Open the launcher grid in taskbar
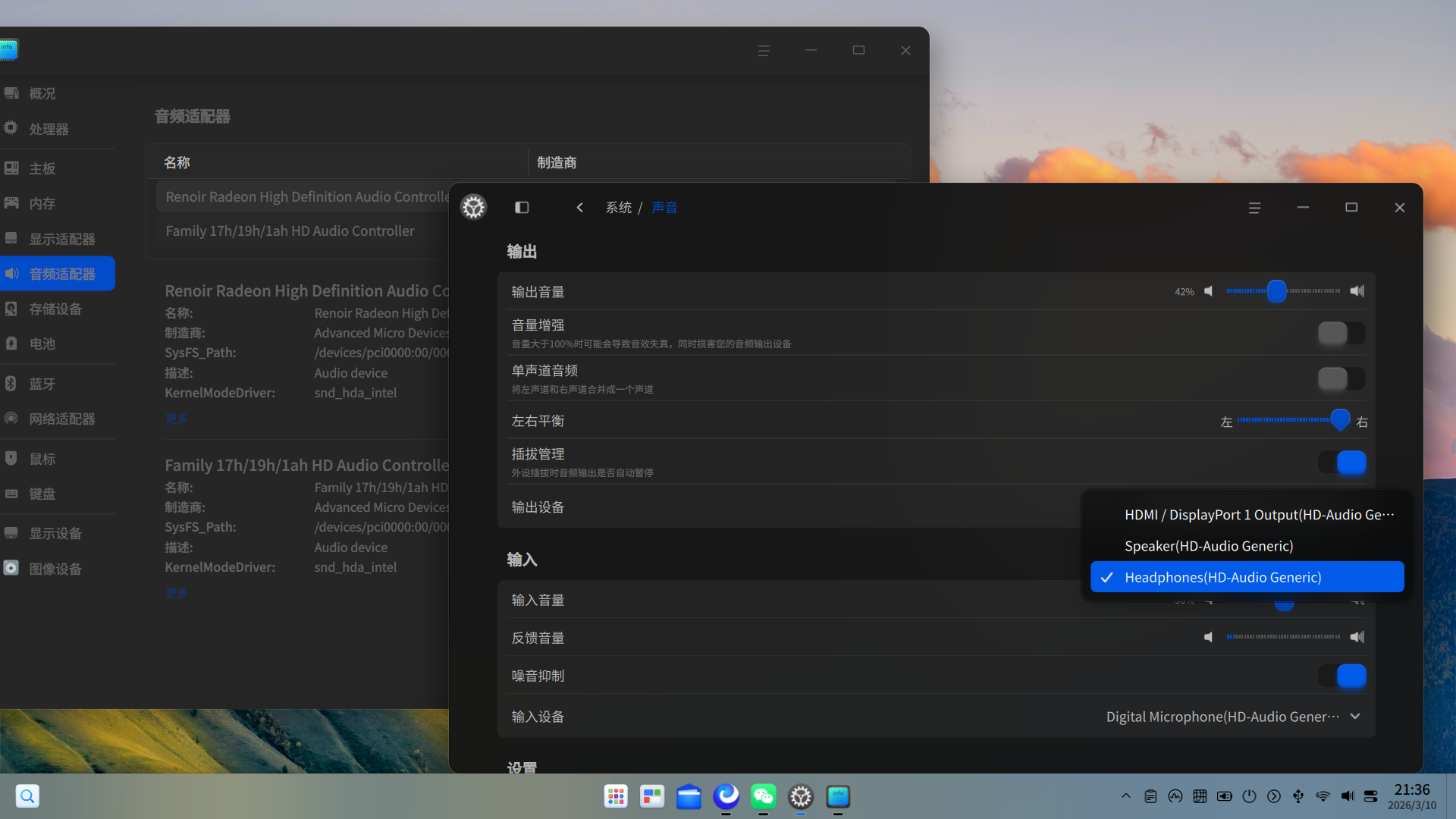The height and width of the screenshot is (819, 1456). (616, 796)
